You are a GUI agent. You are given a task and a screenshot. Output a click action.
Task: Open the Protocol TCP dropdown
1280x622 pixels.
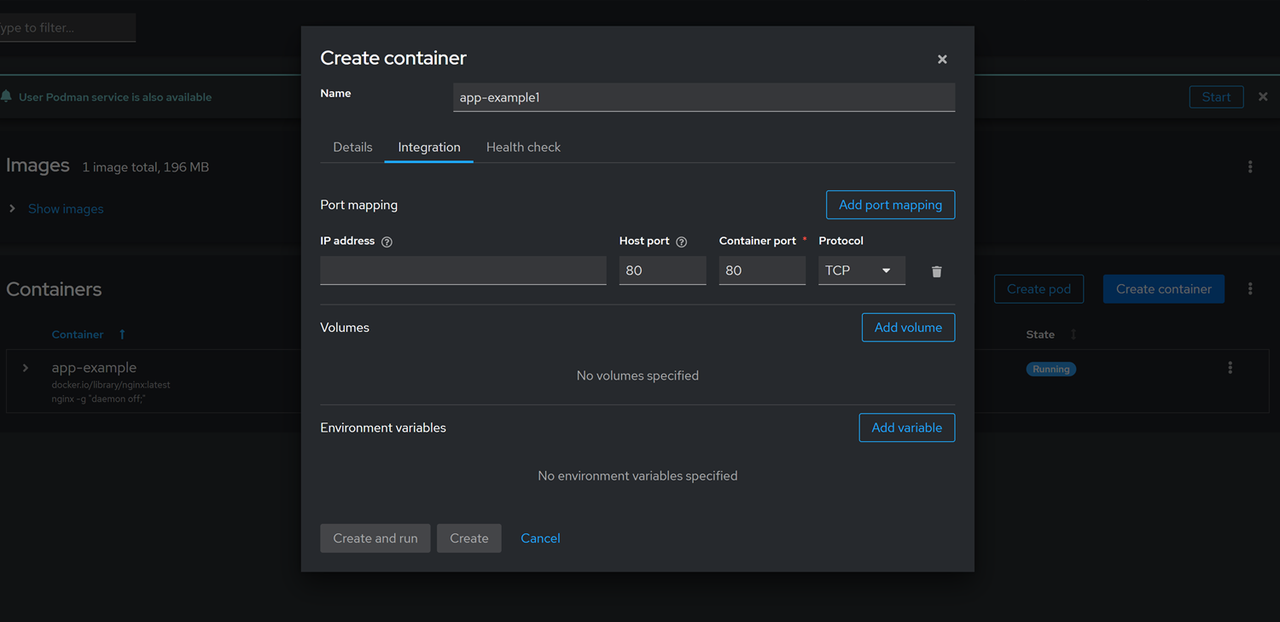pos(862,270)
